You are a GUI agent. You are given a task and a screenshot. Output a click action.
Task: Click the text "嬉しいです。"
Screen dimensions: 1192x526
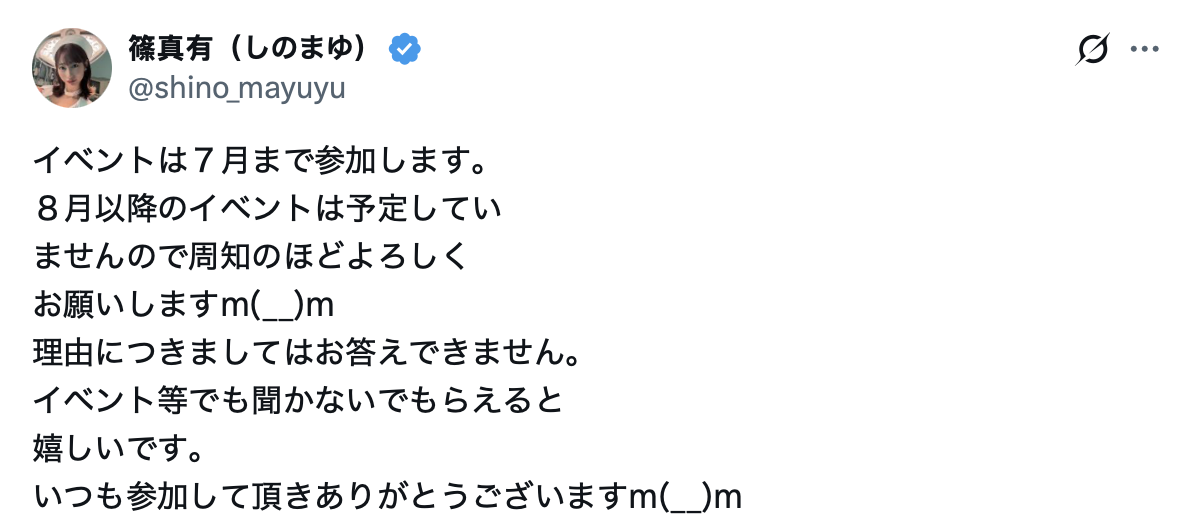(x=118, y=449)
